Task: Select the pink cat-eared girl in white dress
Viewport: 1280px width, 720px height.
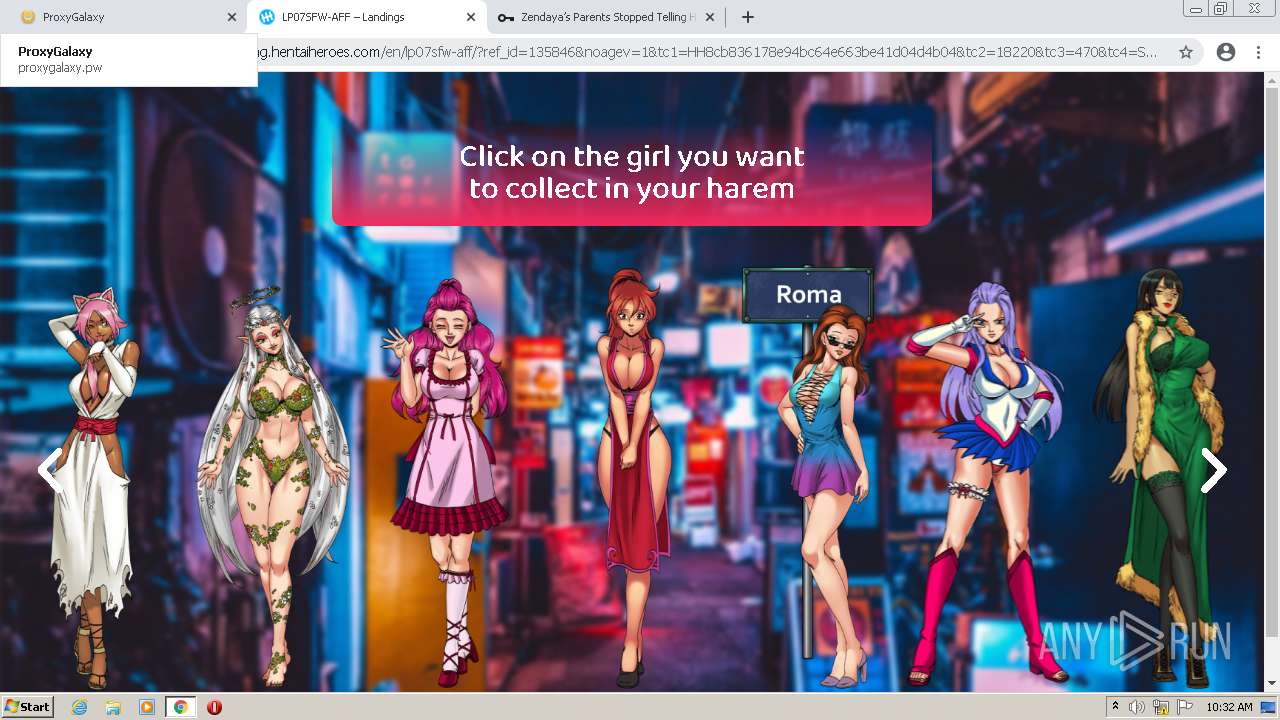Action: point(93,490)
